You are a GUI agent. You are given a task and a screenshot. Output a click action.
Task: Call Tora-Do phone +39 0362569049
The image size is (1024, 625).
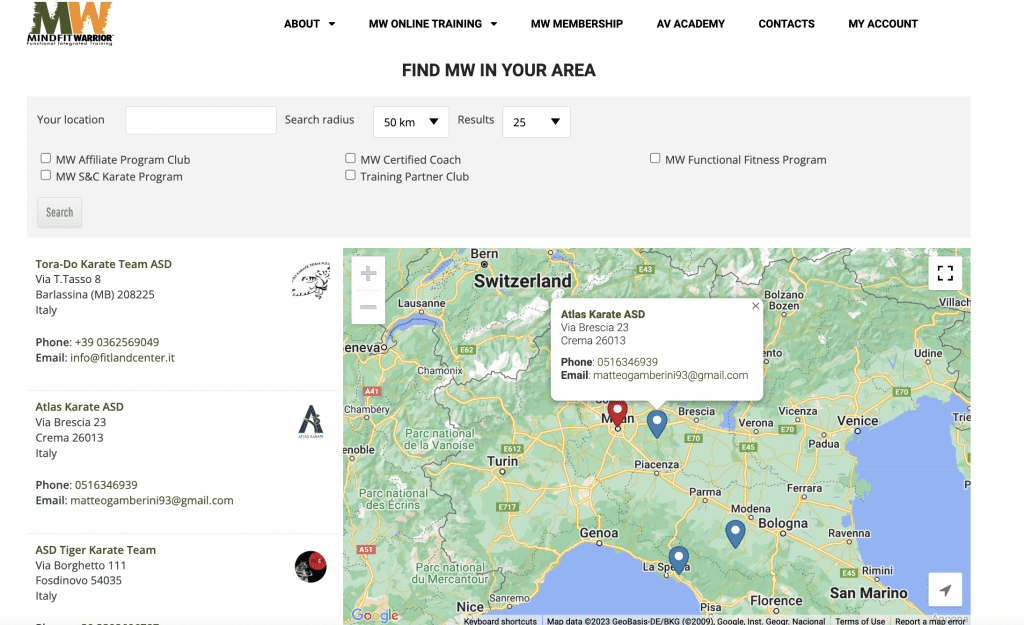(x=117, y=342)
